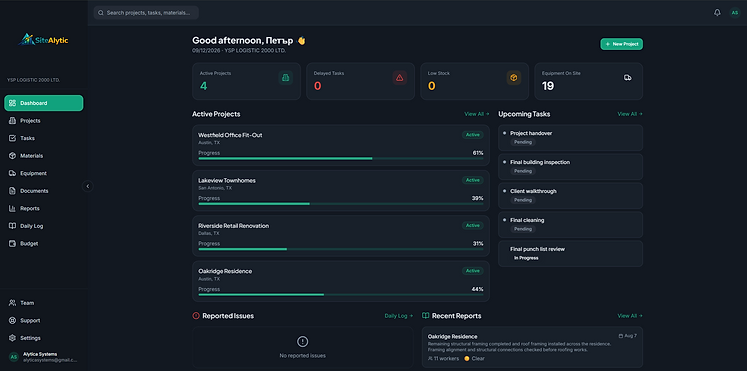
Task: Click the Tasks checkmark icon in sidebar
Action: [x=12, y=138]
